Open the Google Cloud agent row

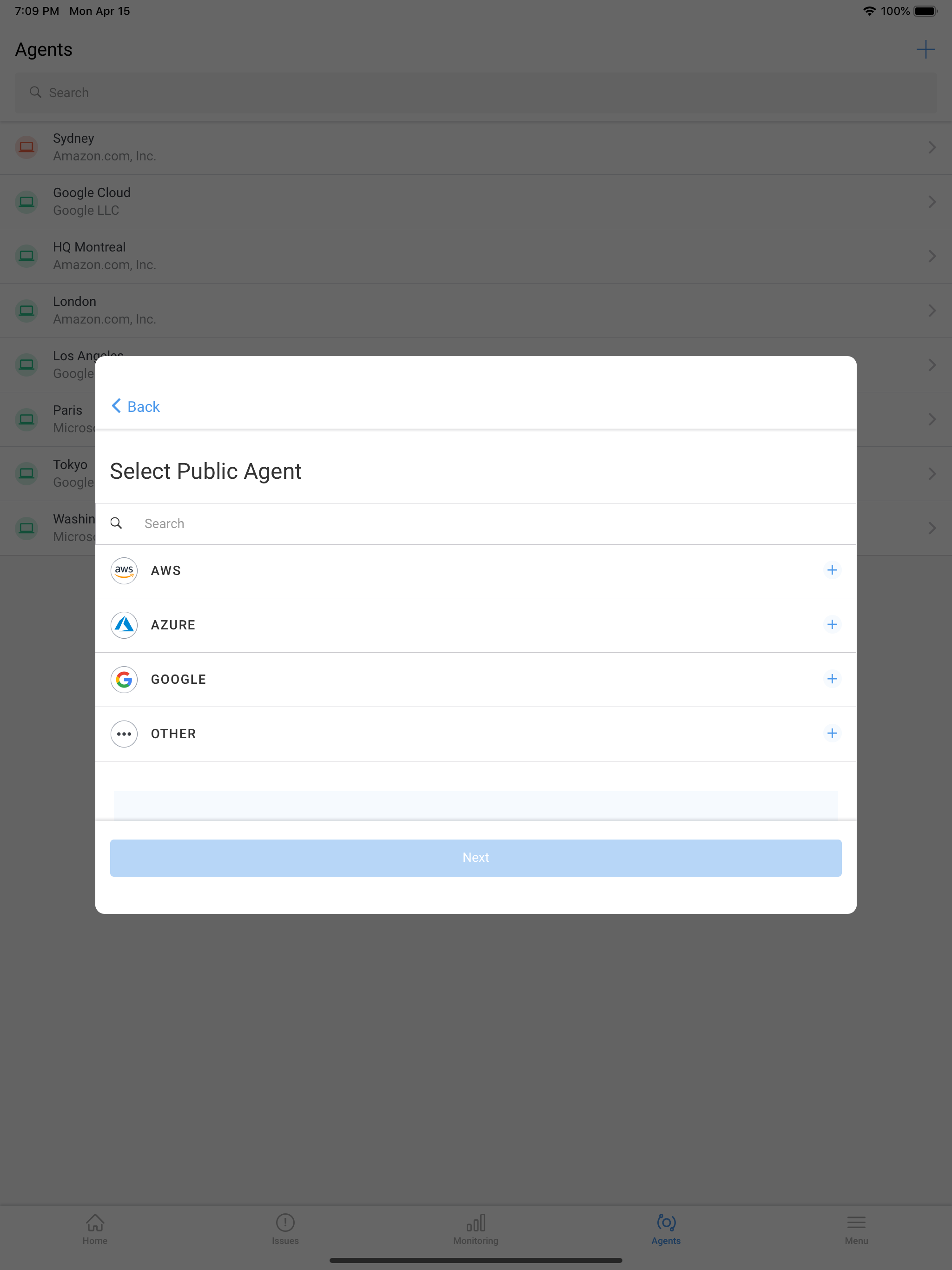(x=476, y=202)
